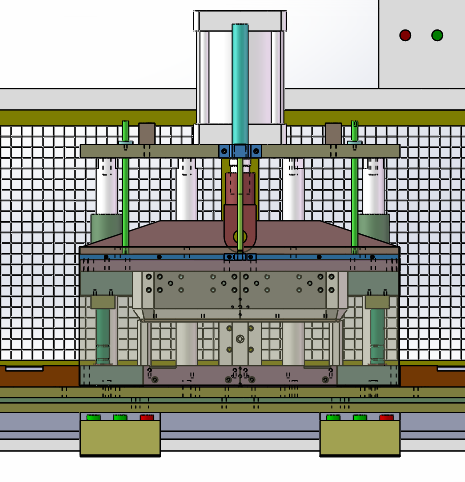Select the yellow pin in the red clevis
Screen dimensions: 465x482
240,237
